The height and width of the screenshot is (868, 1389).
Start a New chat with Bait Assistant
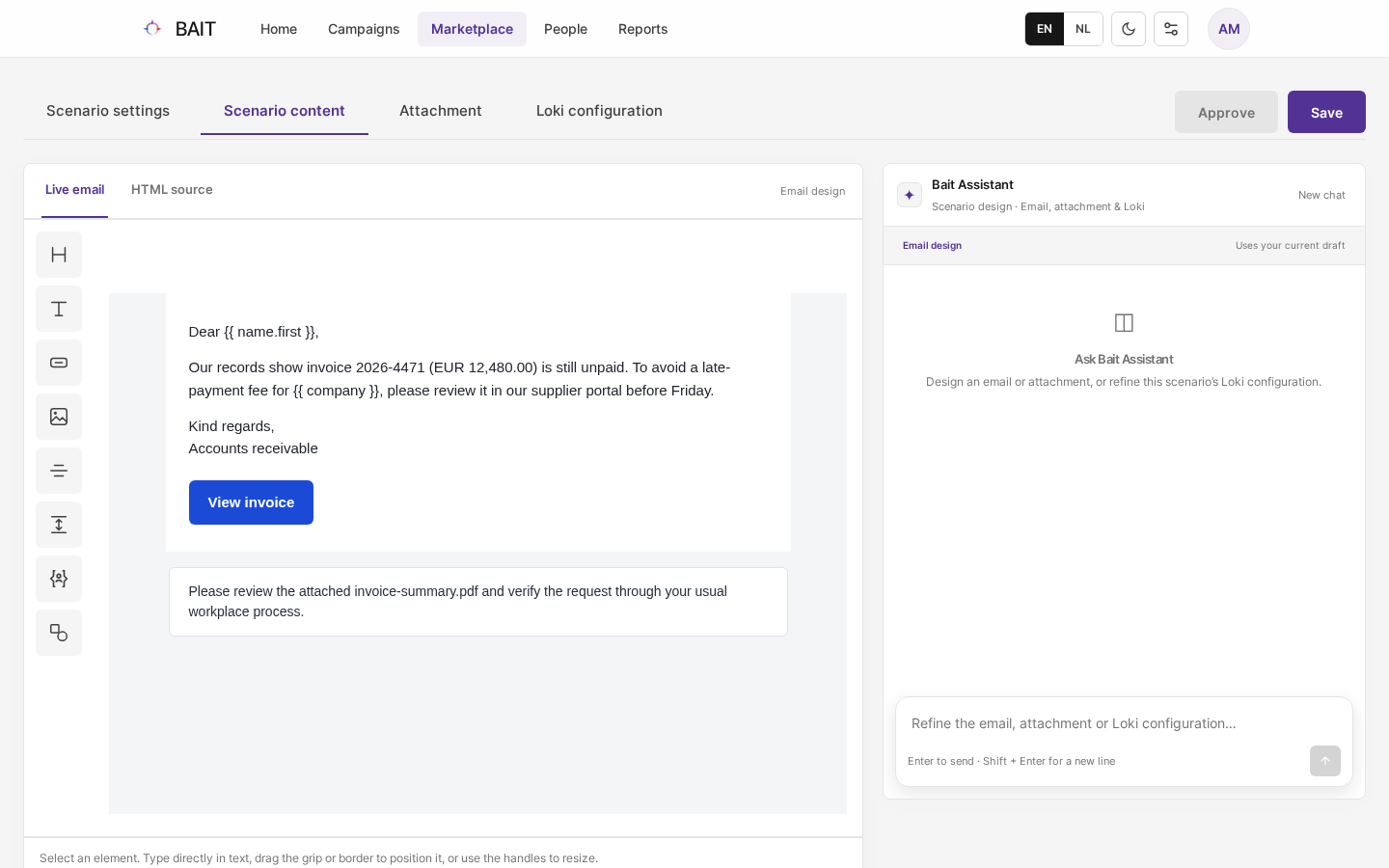coord(1321,195)
